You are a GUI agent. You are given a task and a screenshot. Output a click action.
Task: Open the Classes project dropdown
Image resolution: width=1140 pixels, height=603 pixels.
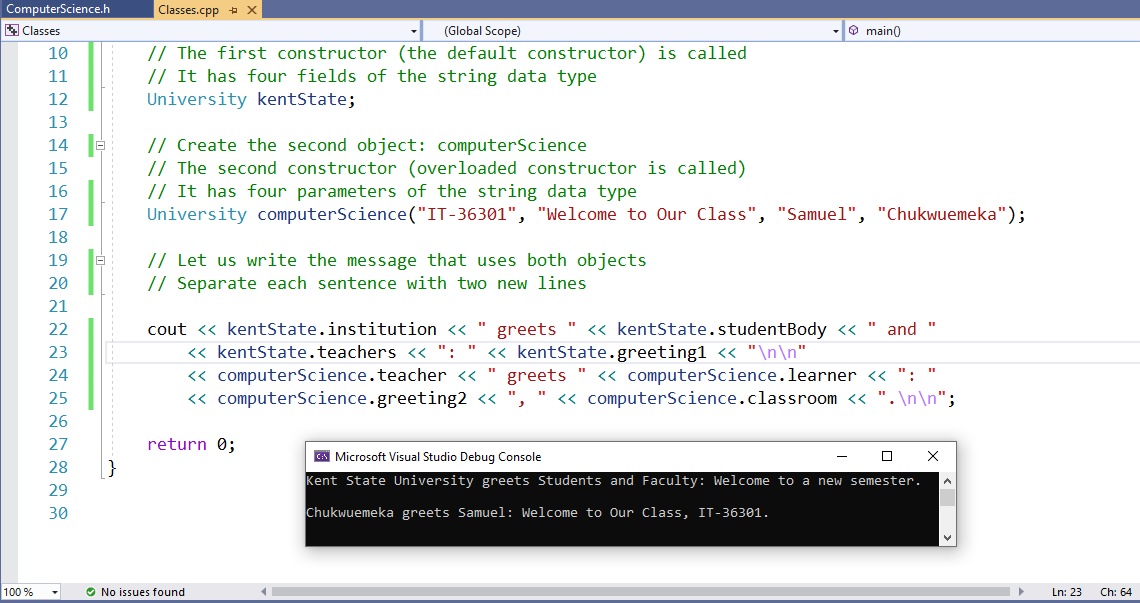point(414,31)
